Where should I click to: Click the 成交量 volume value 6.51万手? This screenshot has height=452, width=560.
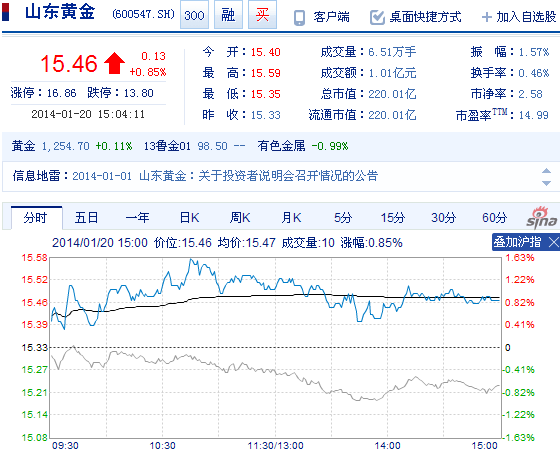392,52
